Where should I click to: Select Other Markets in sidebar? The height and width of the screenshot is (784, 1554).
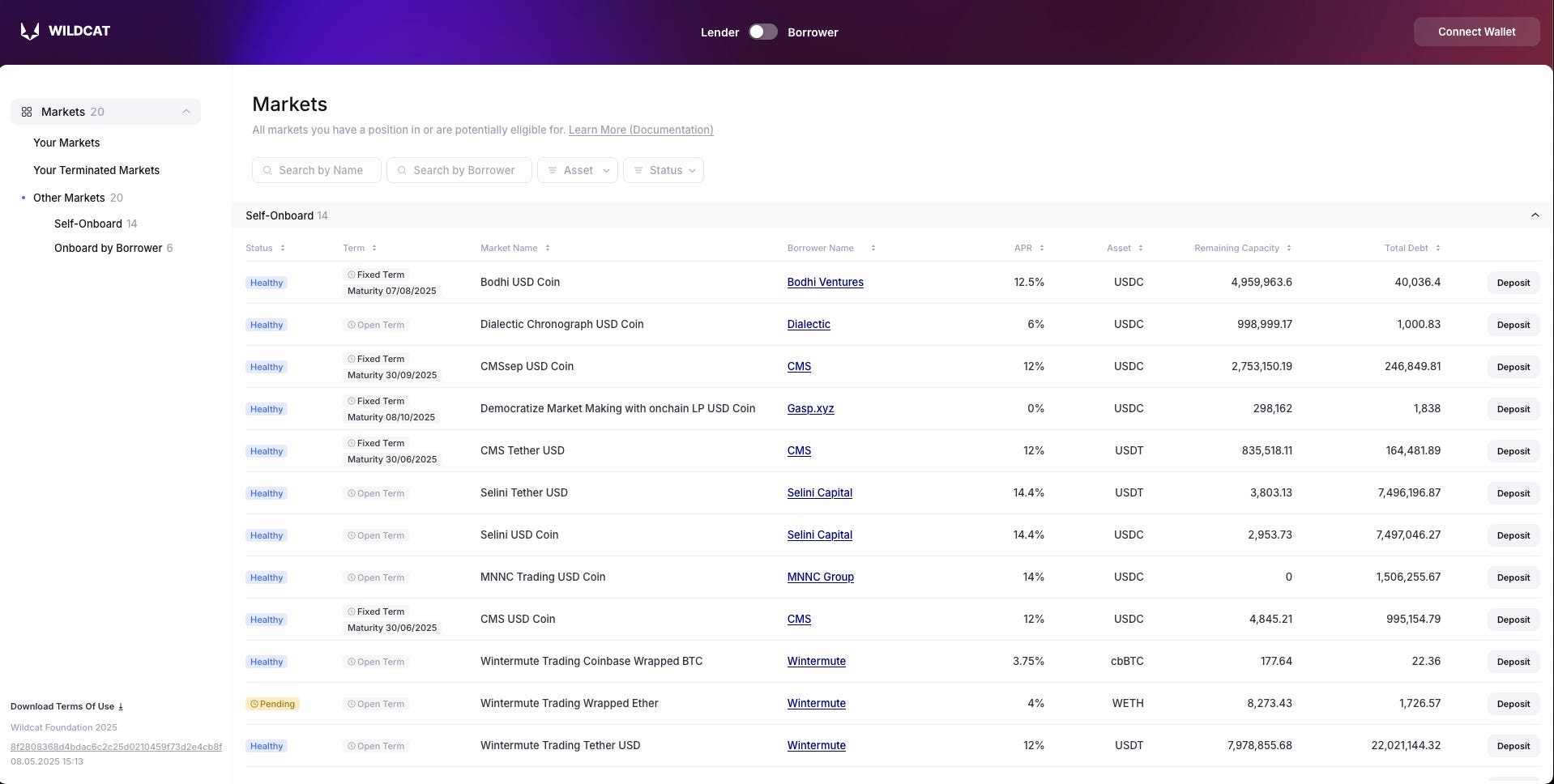69,198
